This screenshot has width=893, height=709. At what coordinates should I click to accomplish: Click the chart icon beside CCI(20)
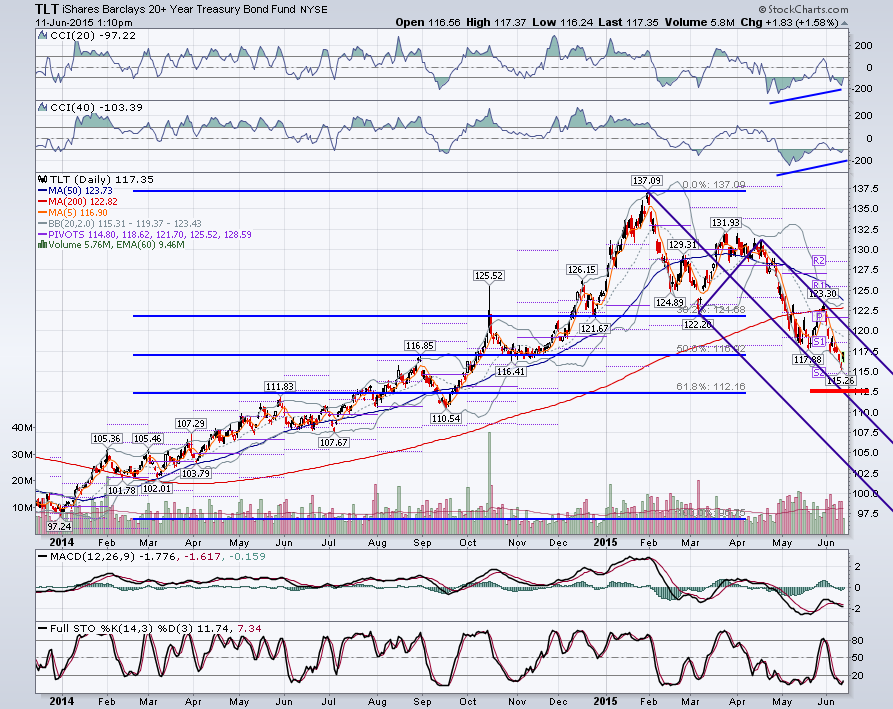click(43, 35)
